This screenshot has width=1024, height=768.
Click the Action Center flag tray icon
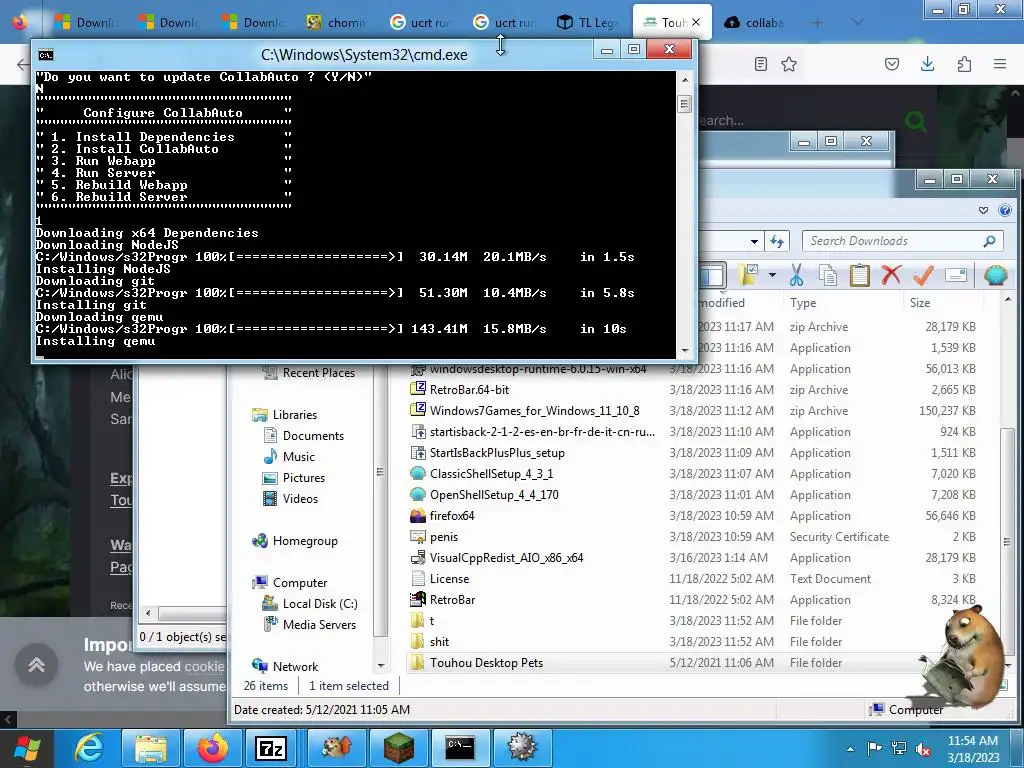pyautogui.click(x=874, y=749)
